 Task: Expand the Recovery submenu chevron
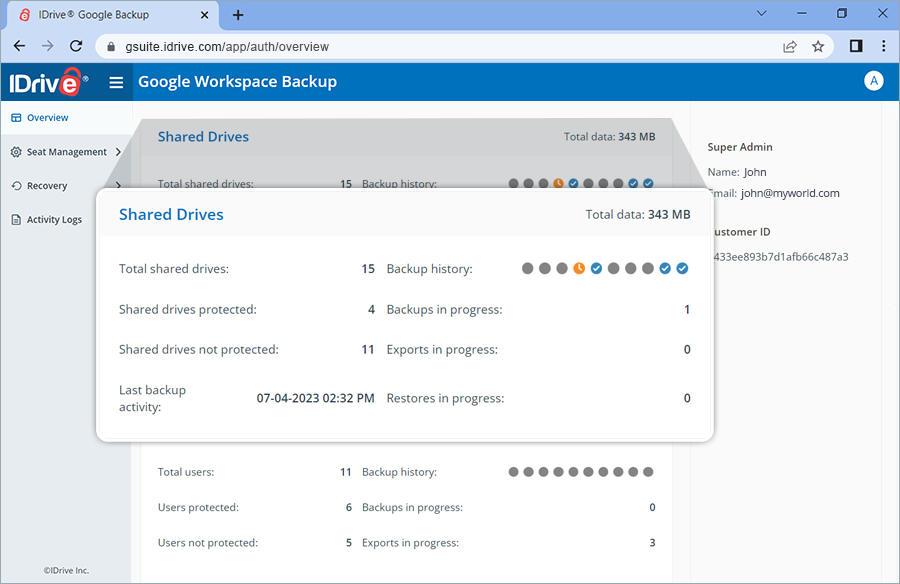click(x=117, y=186)
